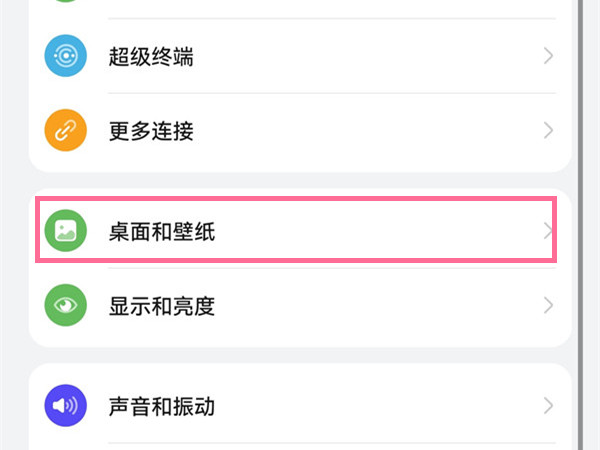This screenshot has width=600, height=450.
Task: Click the chevron arrow beside 声音和振动
Action: (548, 406)
